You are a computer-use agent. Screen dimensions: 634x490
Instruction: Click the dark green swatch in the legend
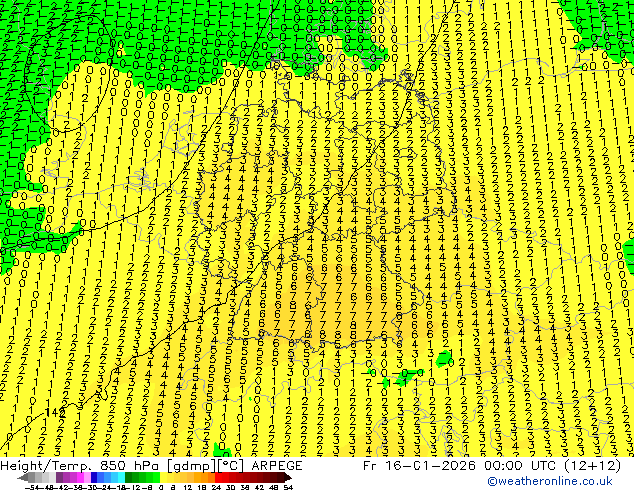[x=129, y=477]
